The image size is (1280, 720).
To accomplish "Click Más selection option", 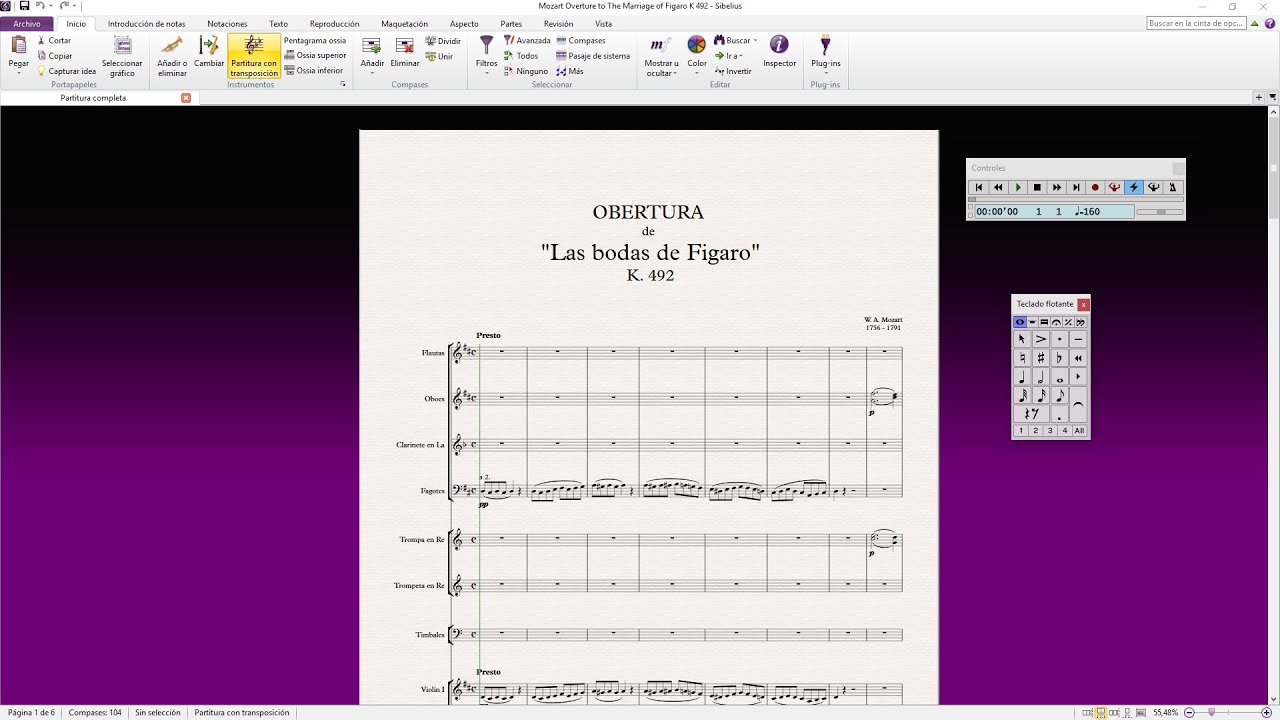I will [x=570, y=71].
